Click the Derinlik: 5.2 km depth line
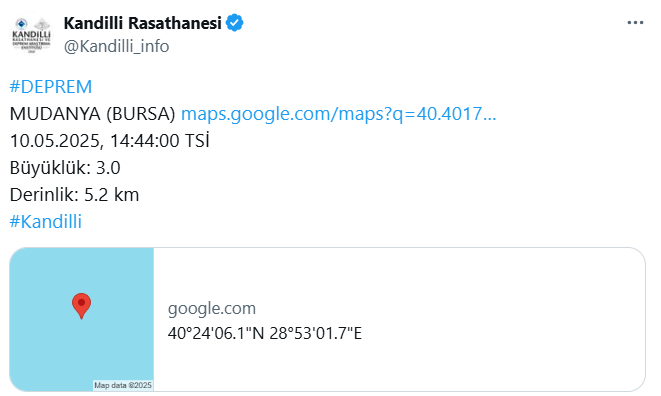This screenshot has height=396, width=661. (x=74, y=195)
